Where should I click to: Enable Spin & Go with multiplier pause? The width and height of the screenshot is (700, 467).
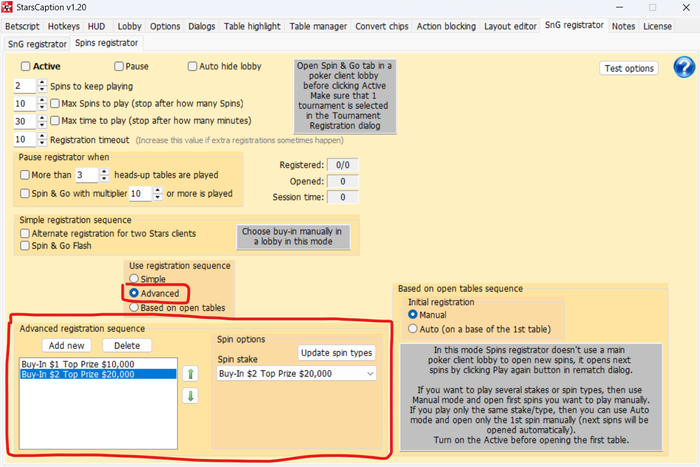click(x=25, y=193)
